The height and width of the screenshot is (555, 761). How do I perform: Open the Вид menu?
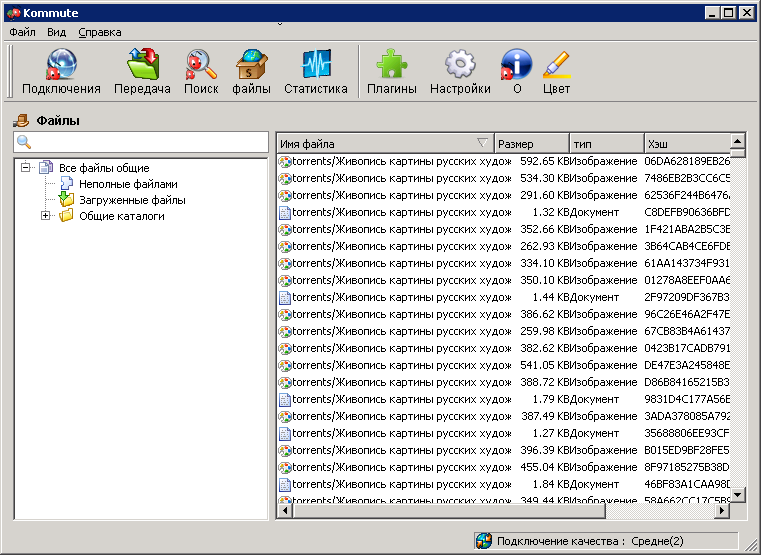pos(56,32)
